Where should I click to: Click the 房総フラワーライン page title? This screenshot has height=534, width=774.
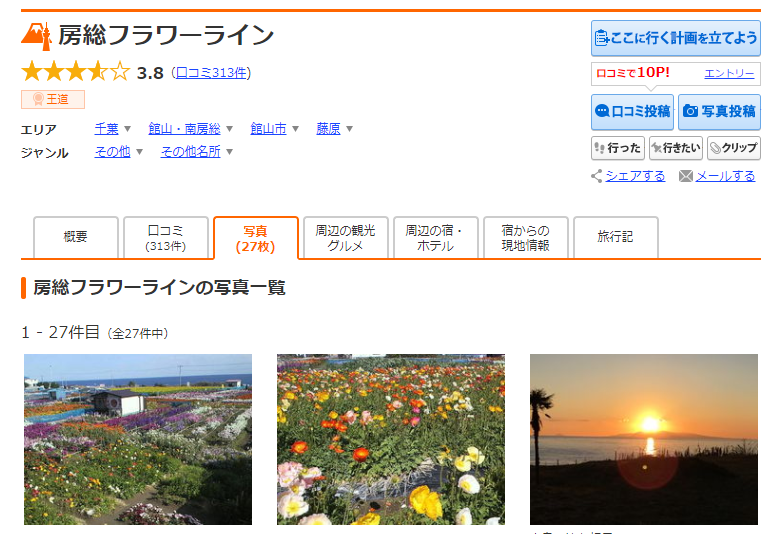tap(166, 35)
